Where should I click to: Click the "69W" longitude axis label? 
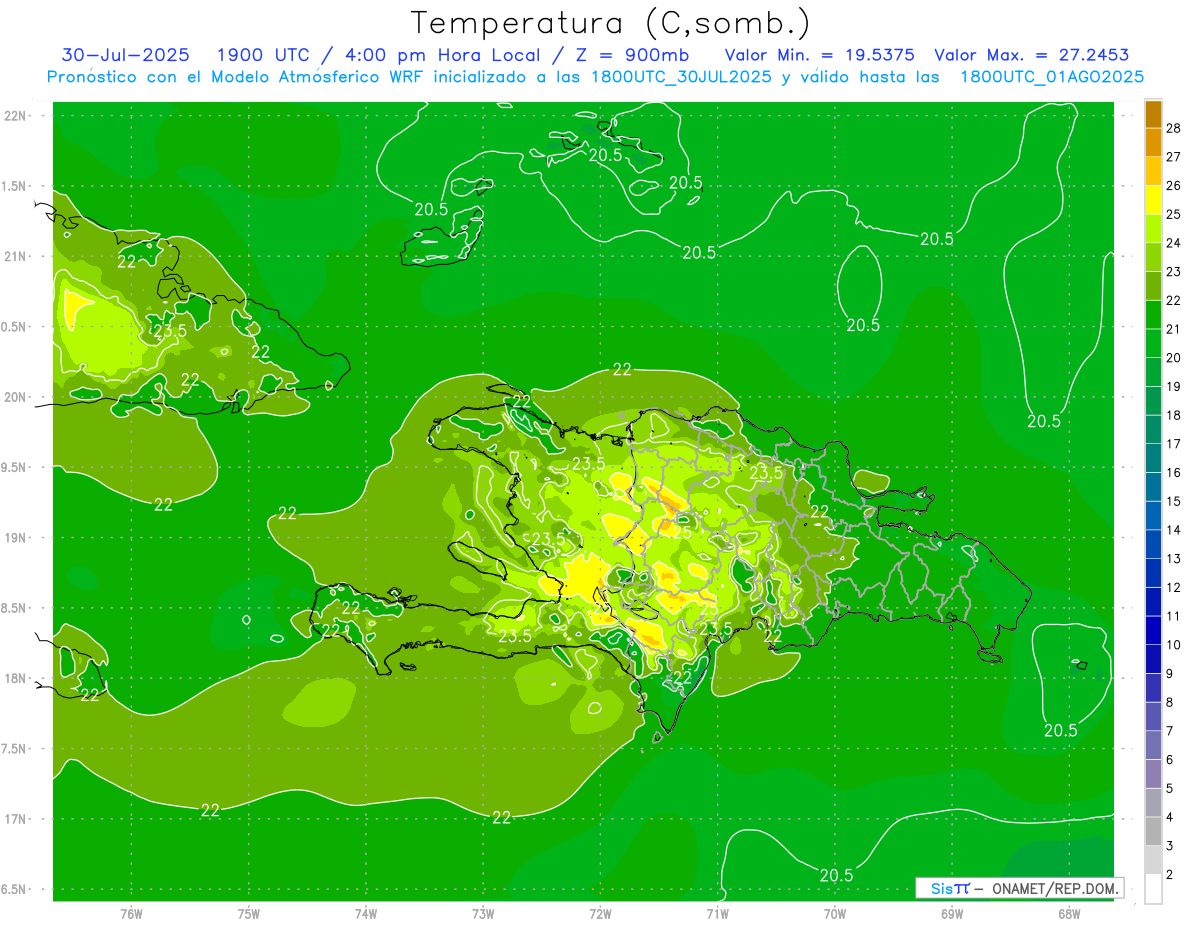(952, 913)
